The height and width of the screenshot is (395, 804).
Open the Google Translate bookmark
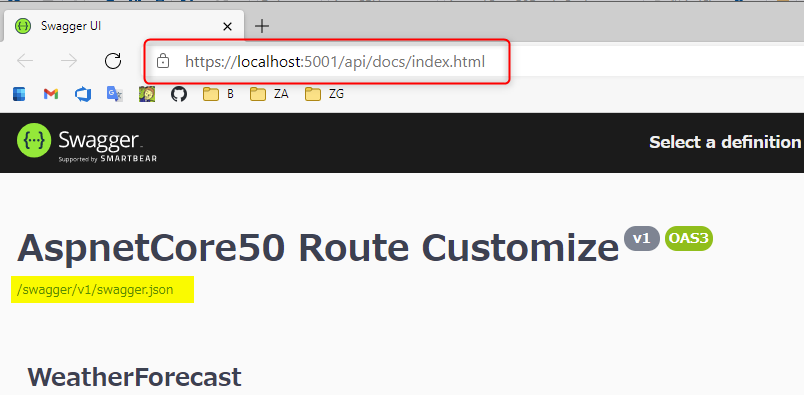click(114, 94)
